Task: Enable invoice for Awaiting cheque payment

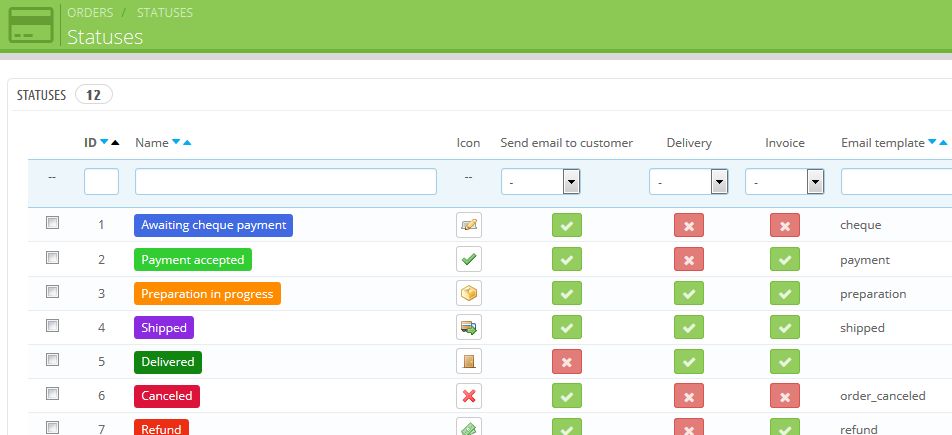Action: point(784,225)
